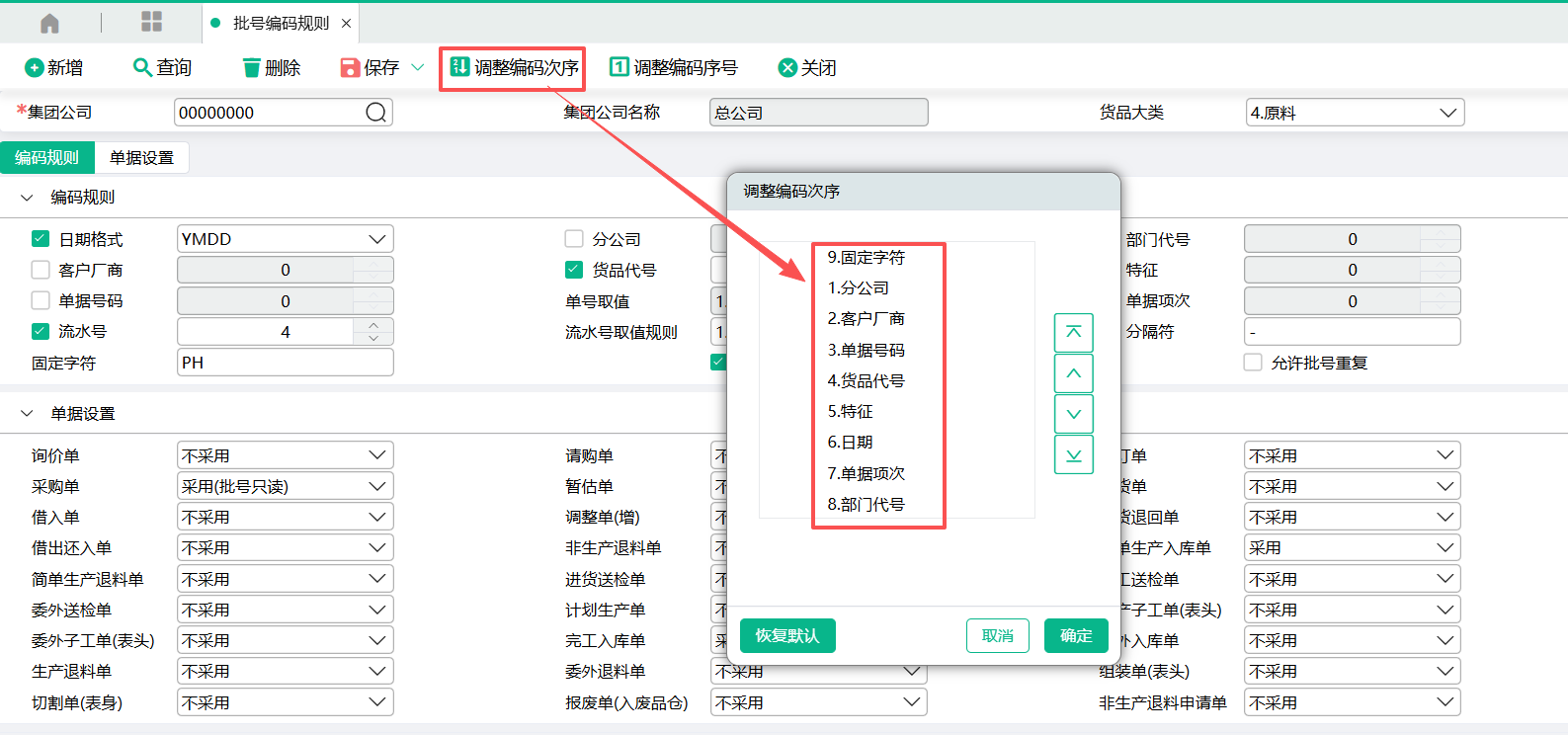This screenshot has width=1568, height=735.
Task: Select the 批号编码规则 tab
Action: tap(281, 23)
